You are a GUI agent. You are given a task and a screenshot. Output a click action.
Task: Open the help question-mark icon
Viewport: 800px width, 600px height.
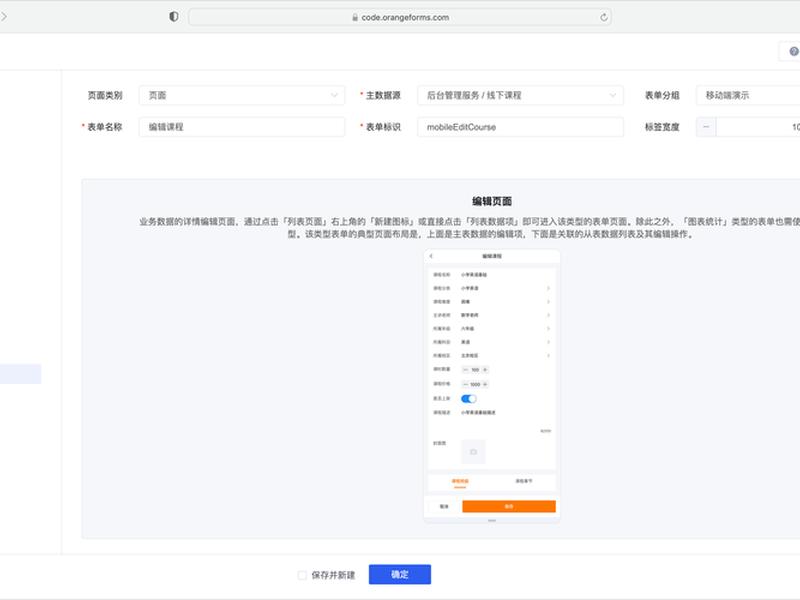(x=794, y=51)
